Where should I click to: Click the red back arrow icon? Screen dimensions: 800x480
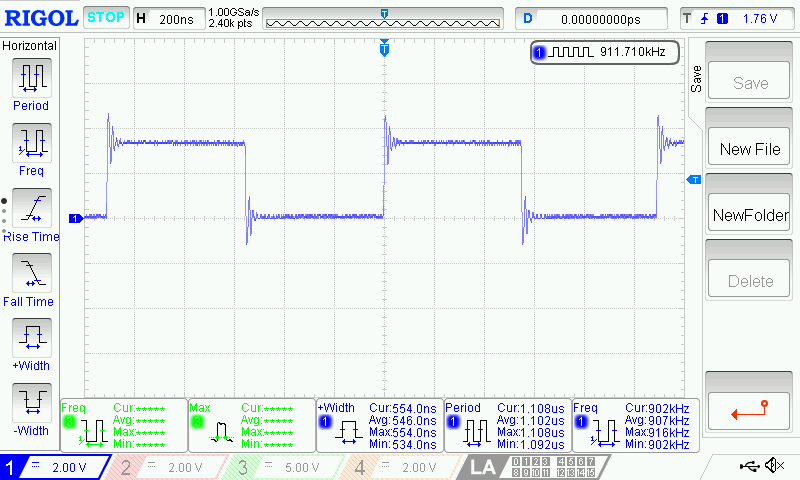pos(750,407)
